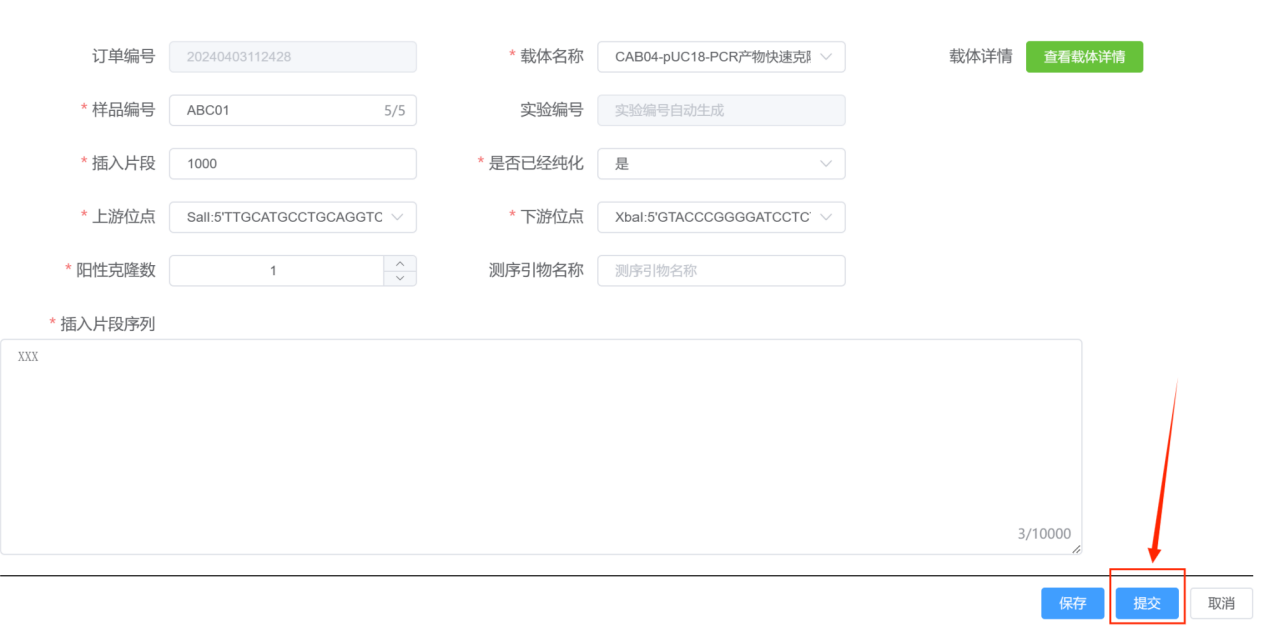Open the 载体名称 dropdown
Image resolution: width=1269 pixels, height=627 pixels.
point(721,57)
